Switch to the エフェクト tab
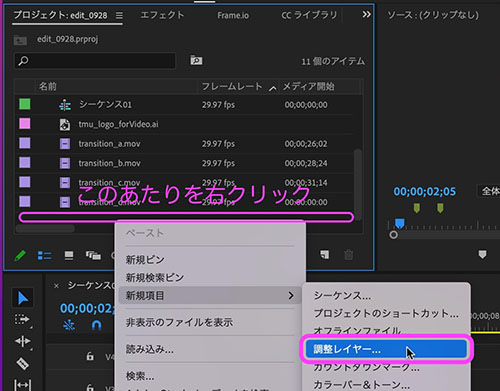The width and height of the screenshot is (500, 391). pyautogui.click(x=162, y=15)
